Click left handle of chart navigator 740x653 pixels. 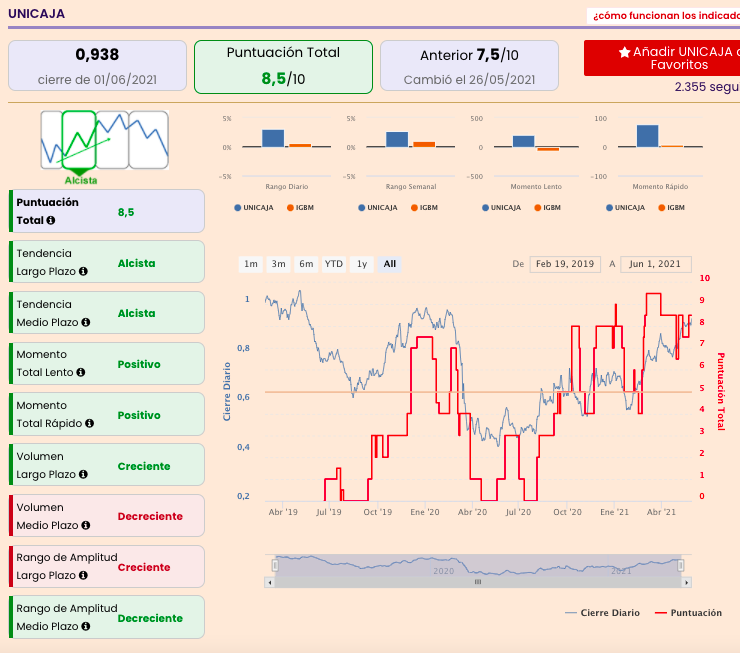(275, 565)
